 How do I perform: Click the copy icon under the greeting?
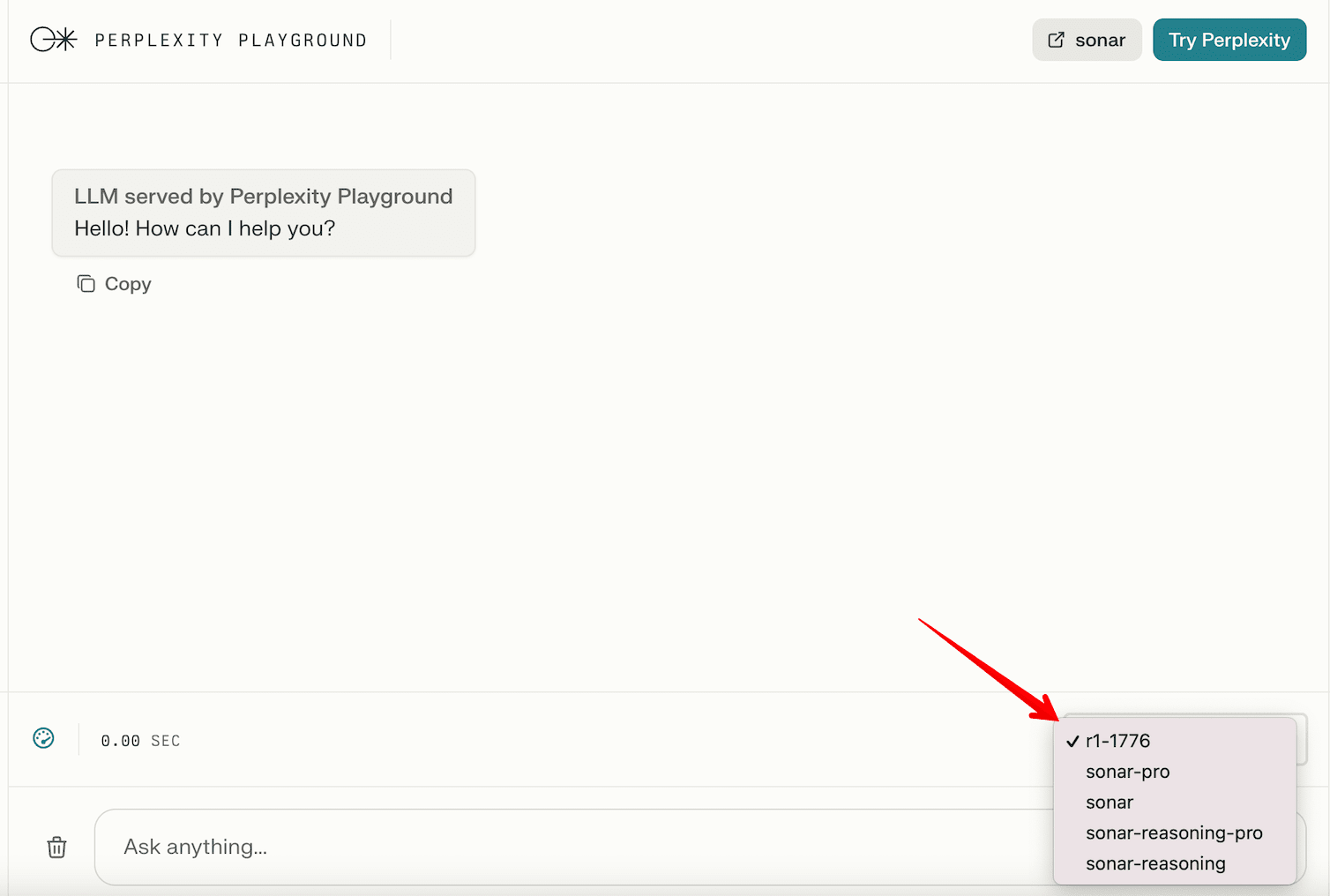click(x=86, y=284)
